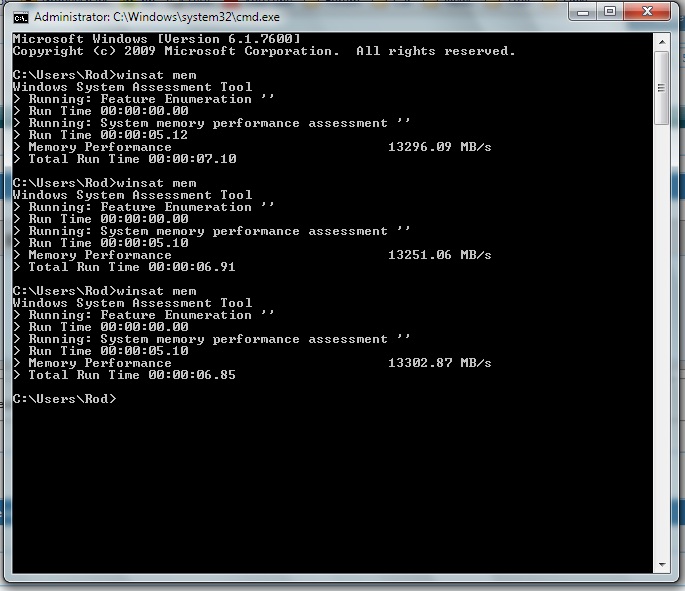
Task: Click the vertical scrollbar thumb
Action: click(x=662, y=88)
